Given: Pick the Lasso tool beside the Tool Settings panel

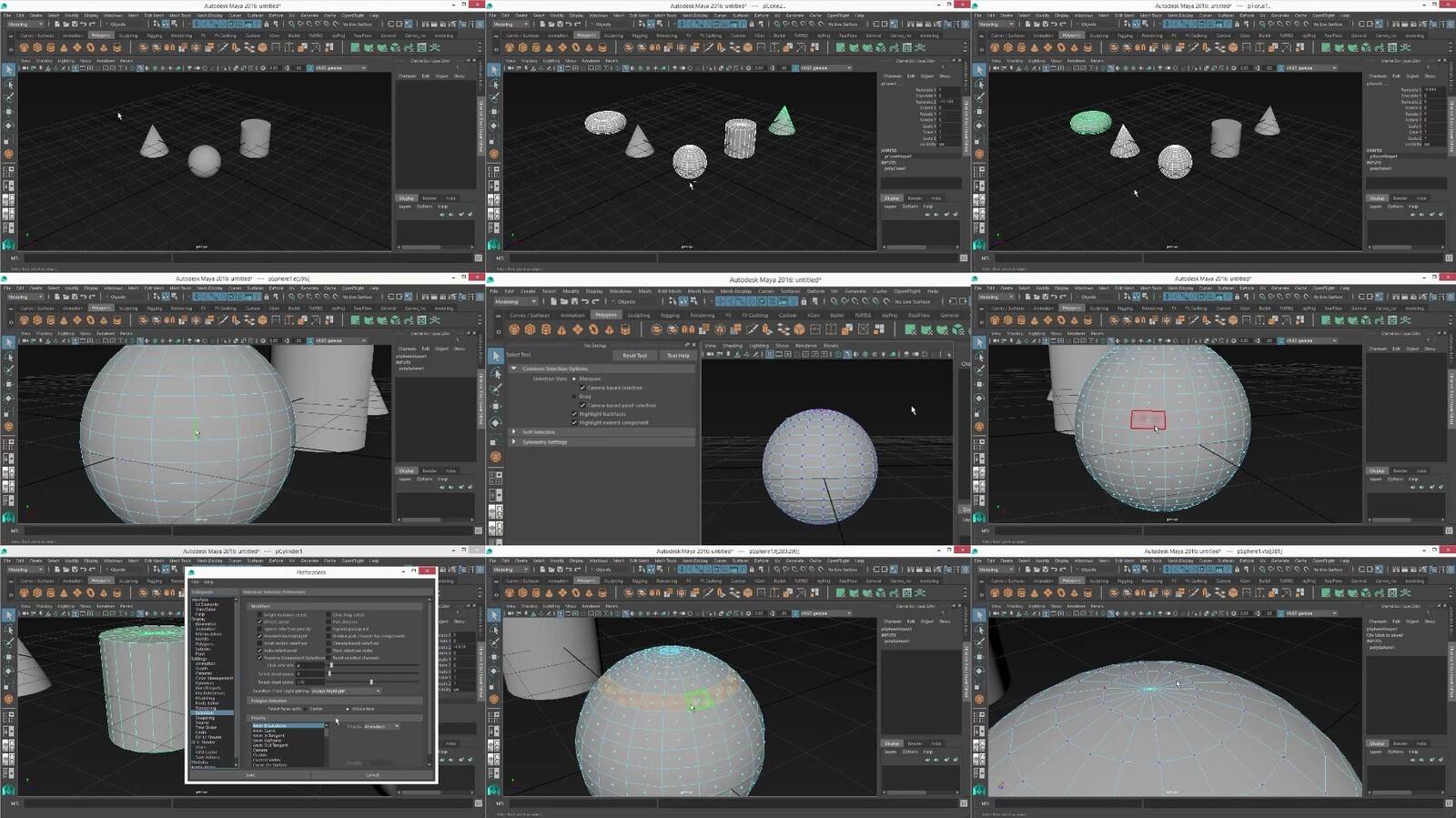Looking at the screenshot, I should click(496, 373).
